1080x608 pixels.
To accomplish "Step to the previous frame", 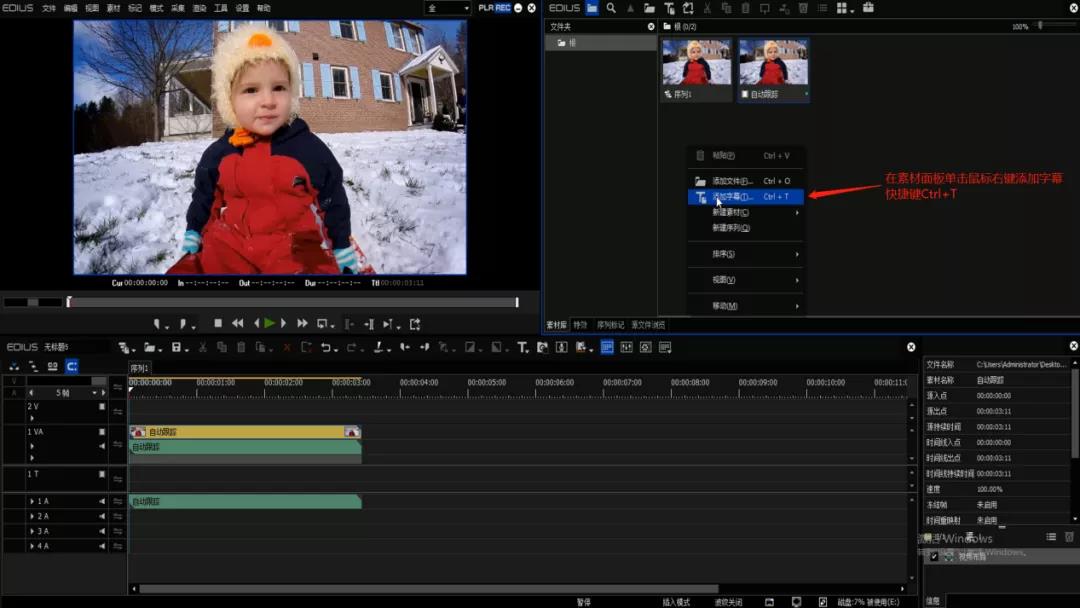I will (x=256, y=323).
